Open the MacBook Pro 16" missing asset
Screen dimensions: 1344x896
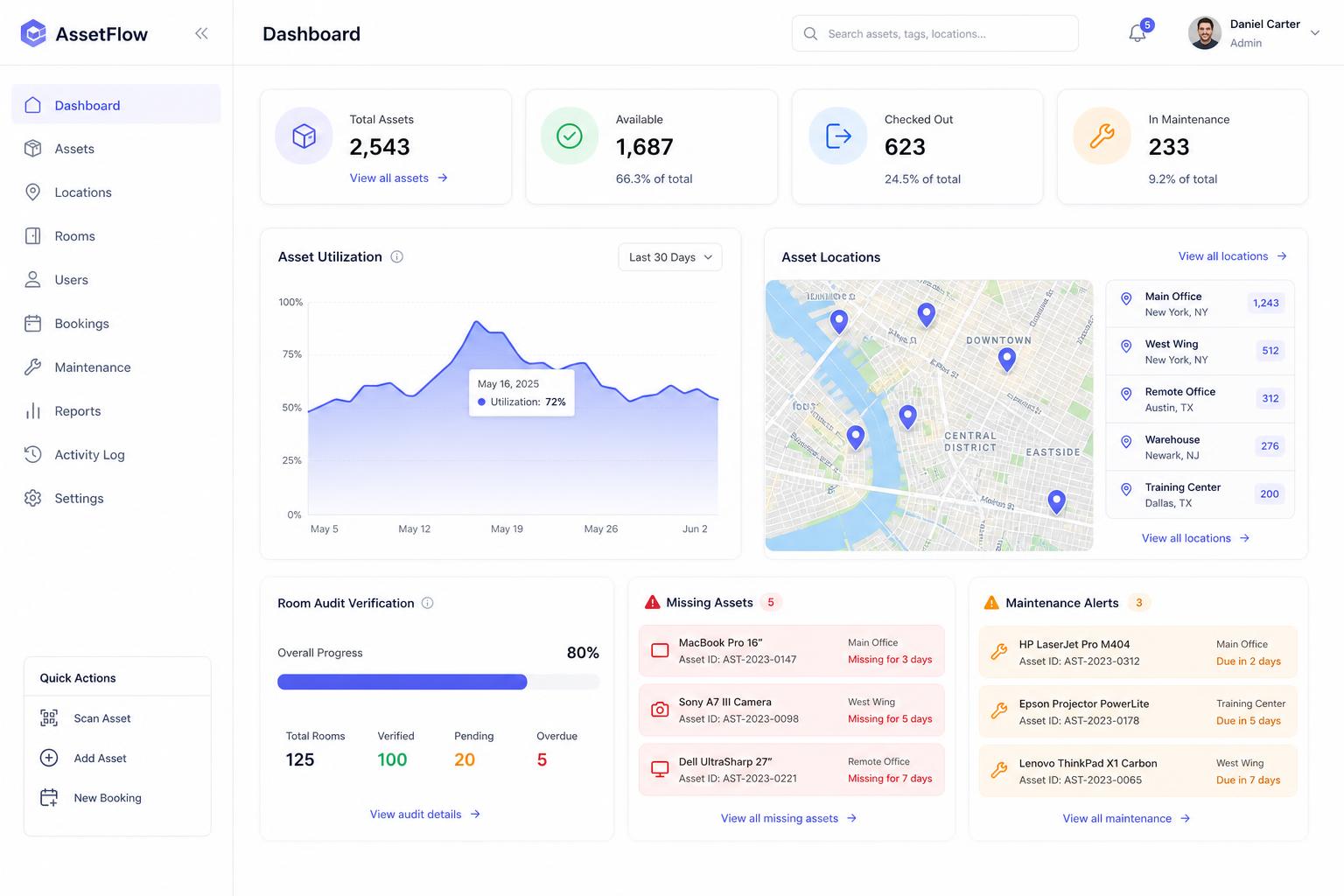click(x=792, y=650)
